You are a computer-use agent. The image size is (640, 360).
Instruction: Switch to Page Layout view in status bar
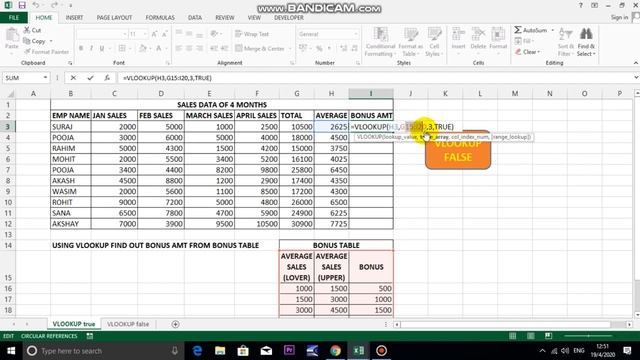point(531,336)
